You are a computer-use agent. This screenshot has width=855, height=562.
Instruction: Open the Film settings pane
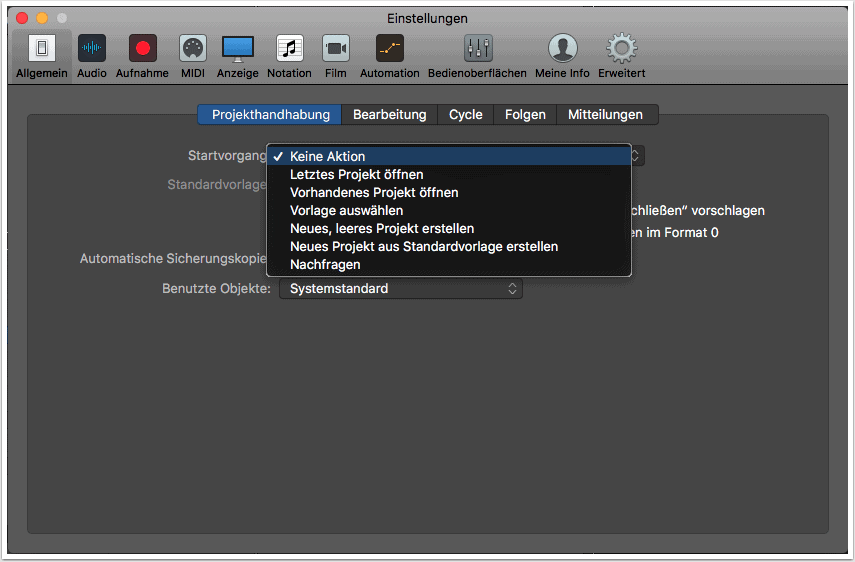[336, 56]
